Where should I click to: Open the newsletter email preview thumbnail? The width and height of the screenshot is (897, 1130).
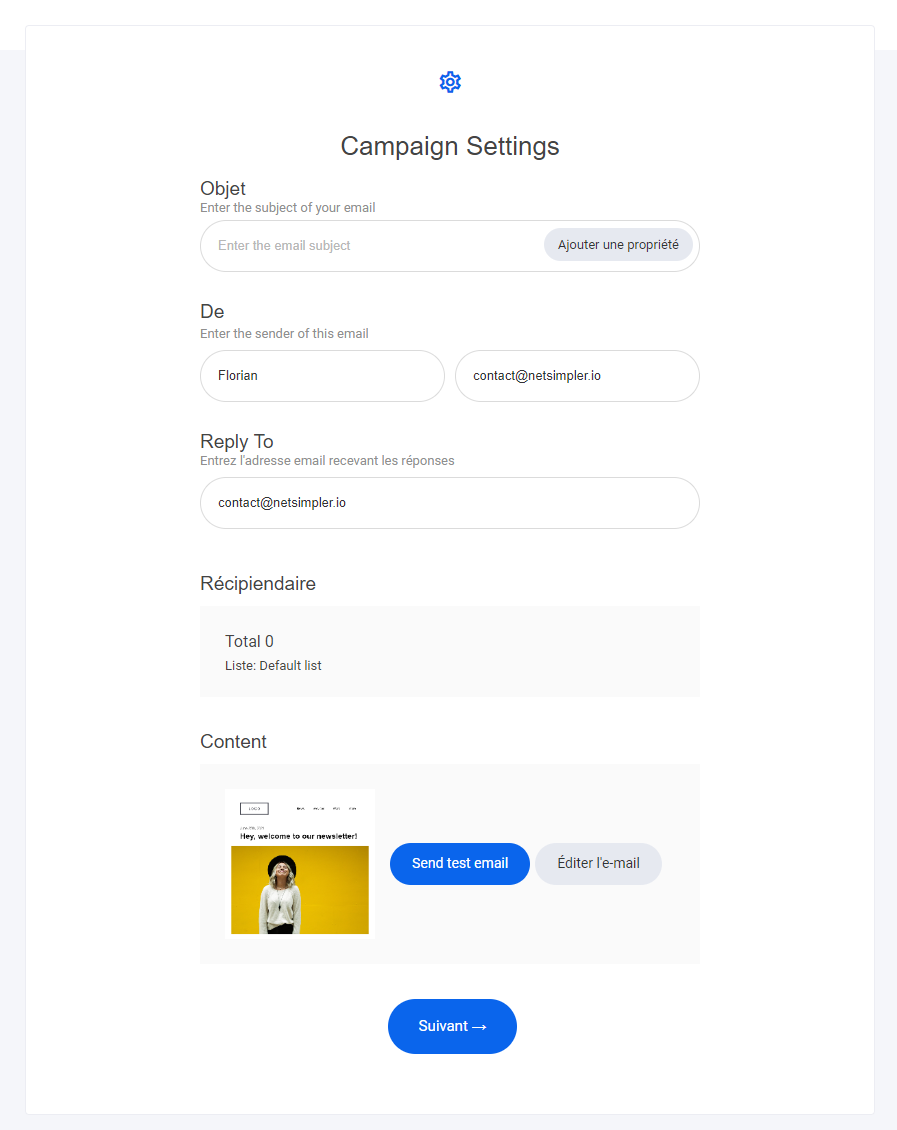[x=300, y=863]
